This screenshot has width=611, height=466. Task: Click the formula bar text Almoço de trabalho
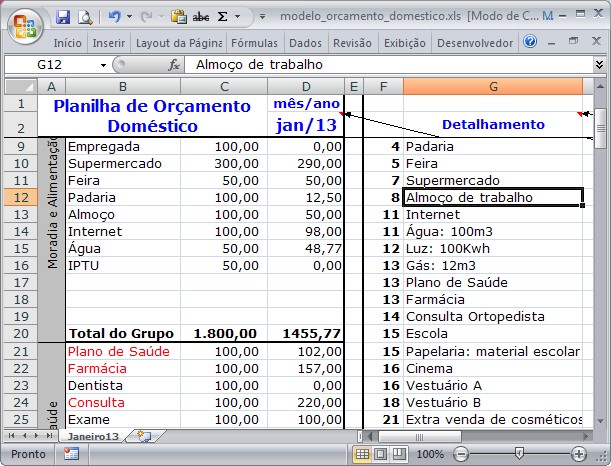[259, 65]
